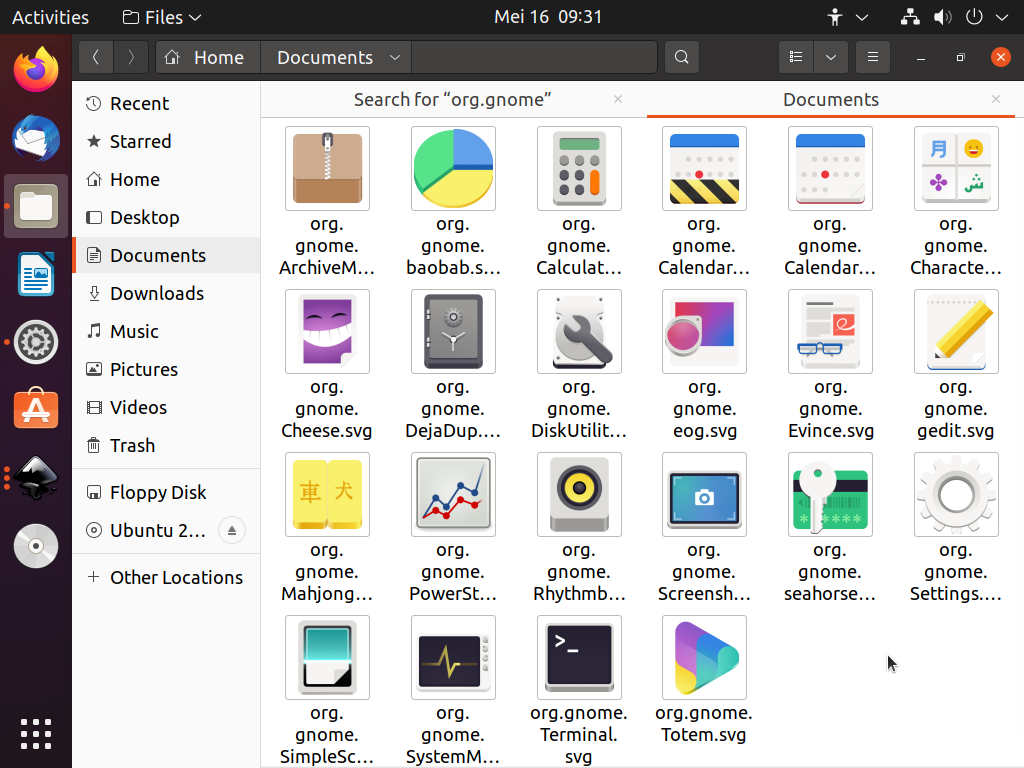
Task: Open Other Locations in the sidebar
Action: click(x=167, y=577)
